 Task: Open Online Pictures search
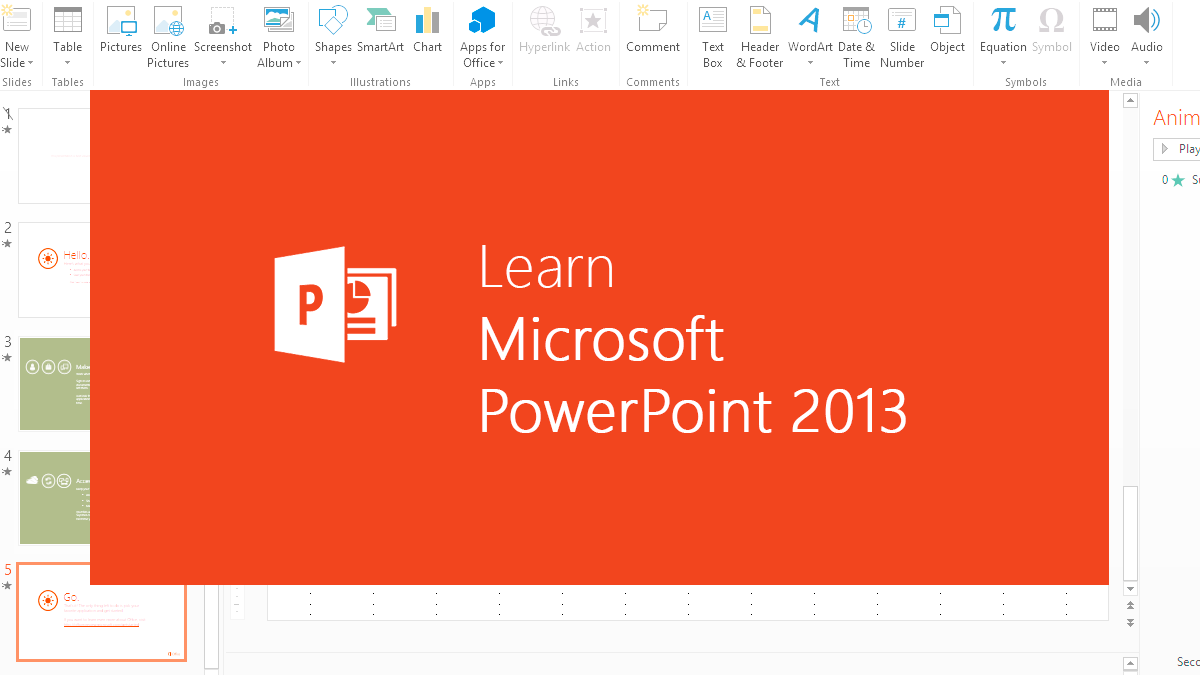point(168,36)
